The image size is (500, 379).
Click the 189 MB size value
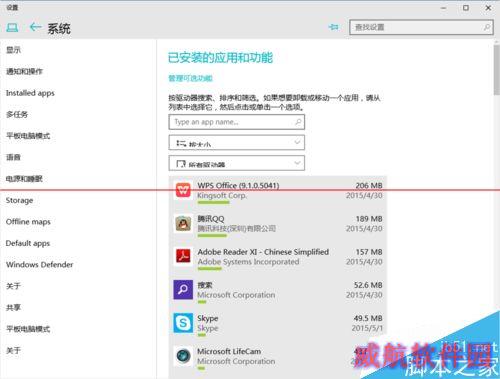click(369, 219)
